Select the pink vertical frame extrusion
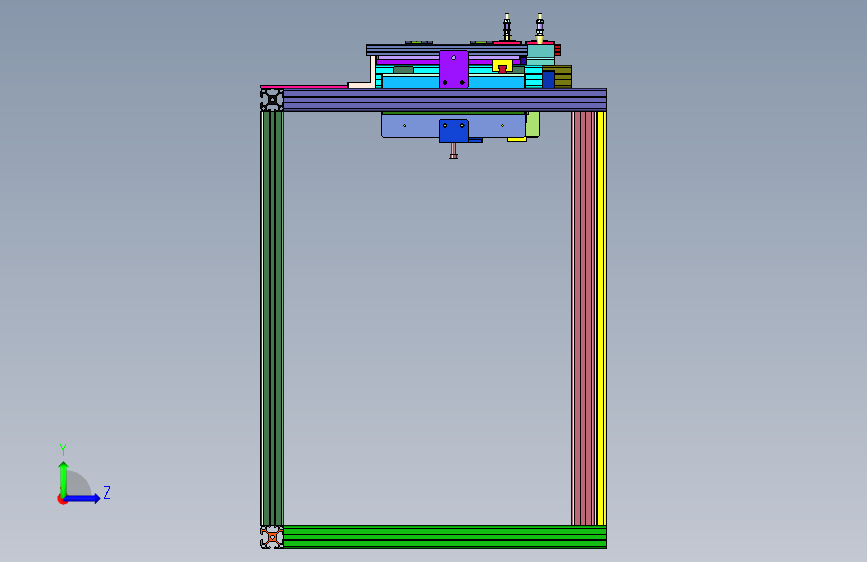Screen dimensions: 867x562 [x=584, y=318]
